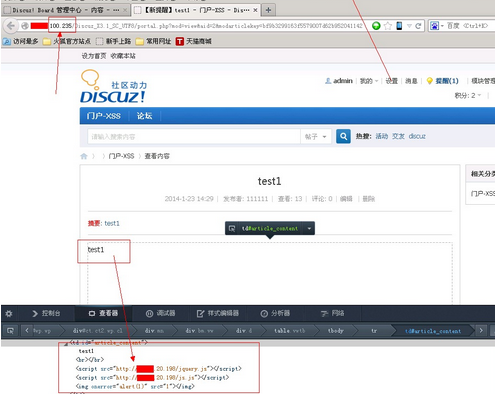This screenshot has height=394, width=495.
Task: Select td#article_content in inspector breadcrumb
Action: [433, 331]
